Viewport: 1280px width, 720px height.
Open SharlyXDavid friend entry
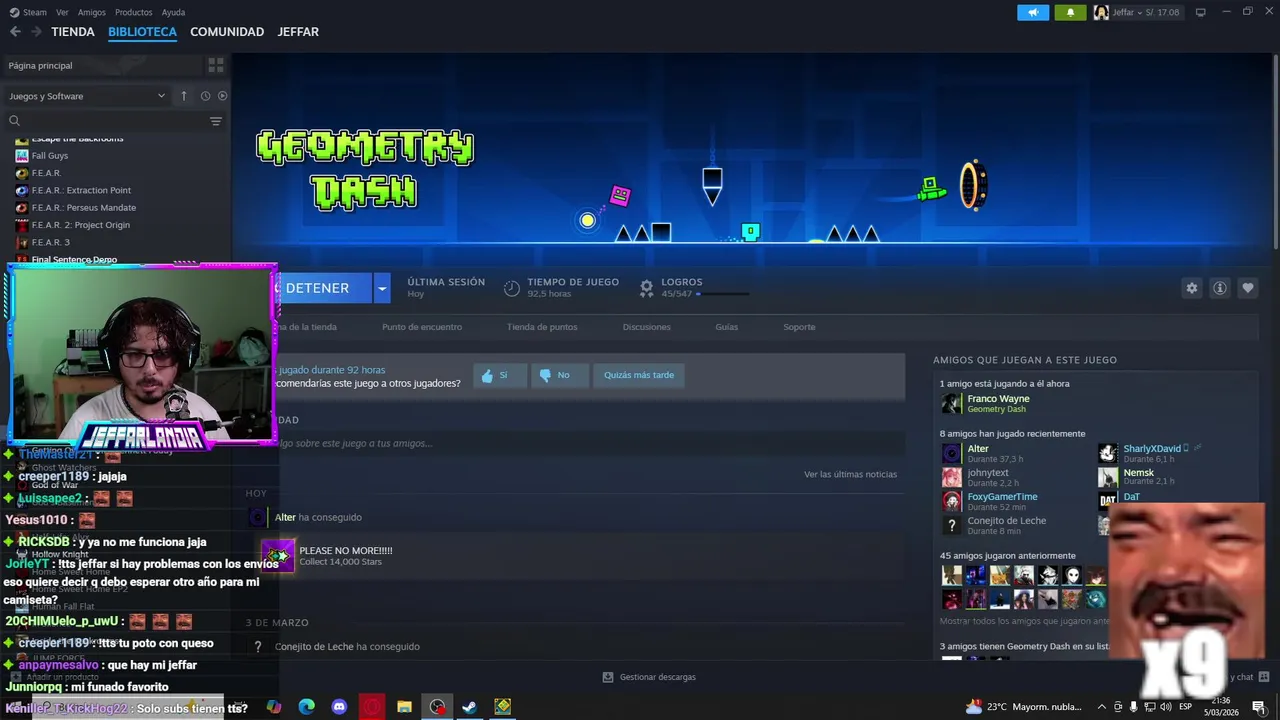1152,449
